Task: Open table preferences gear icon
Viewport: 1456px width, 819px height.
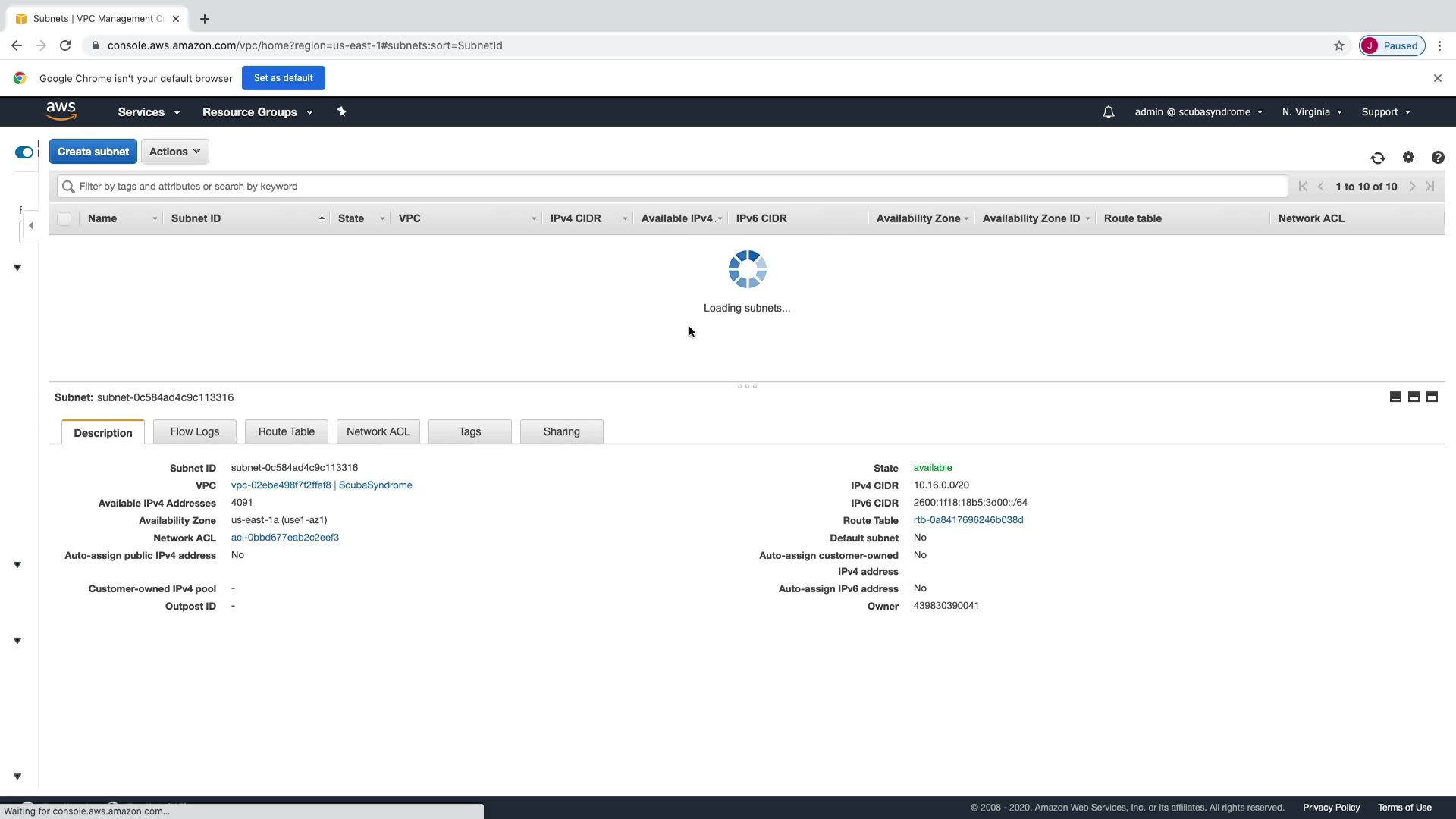Action: (1408, 157)
